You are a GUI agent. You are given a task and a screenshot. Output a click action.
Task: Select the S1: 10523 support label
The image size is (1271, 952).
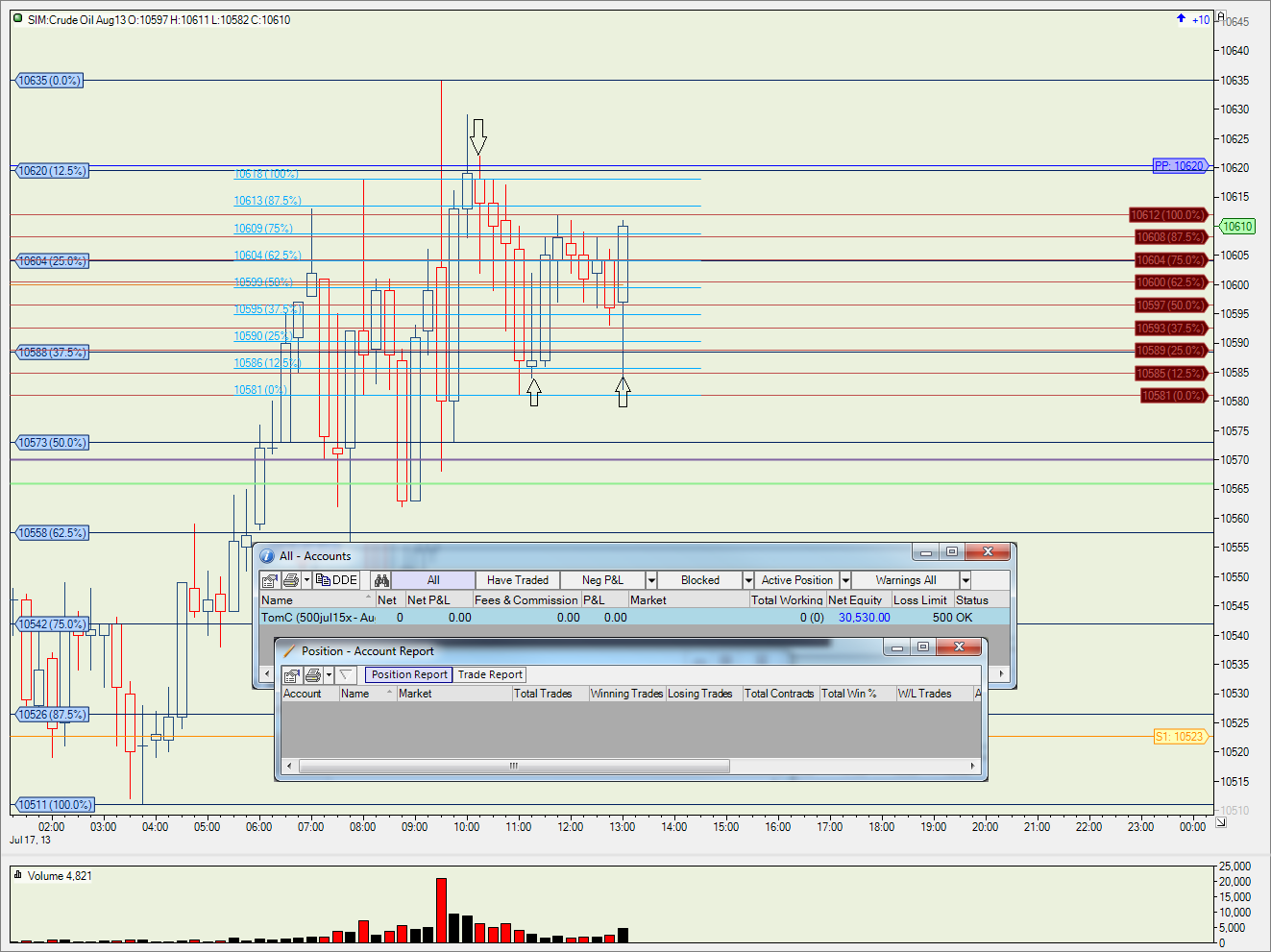1179,737
